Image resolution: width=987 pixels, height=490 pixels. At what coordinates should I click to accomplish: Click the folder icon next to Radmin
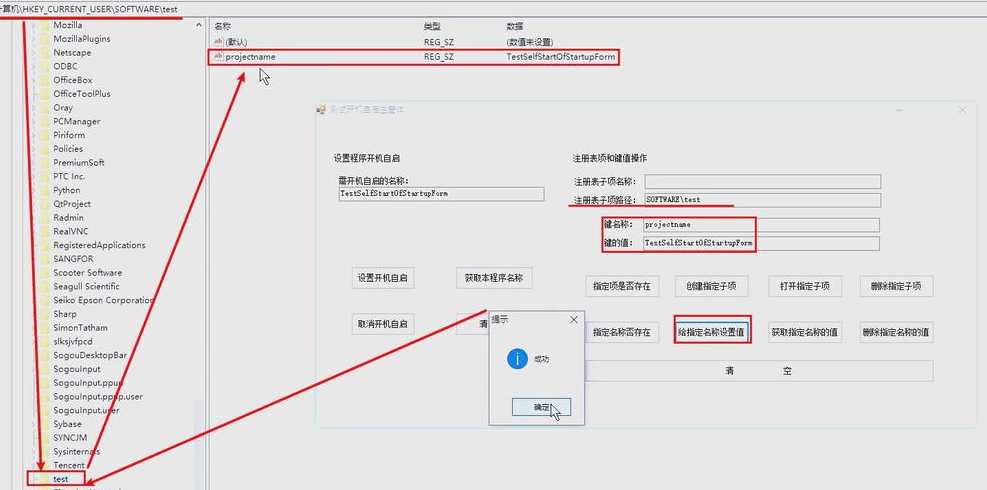[x=43, y=218]
